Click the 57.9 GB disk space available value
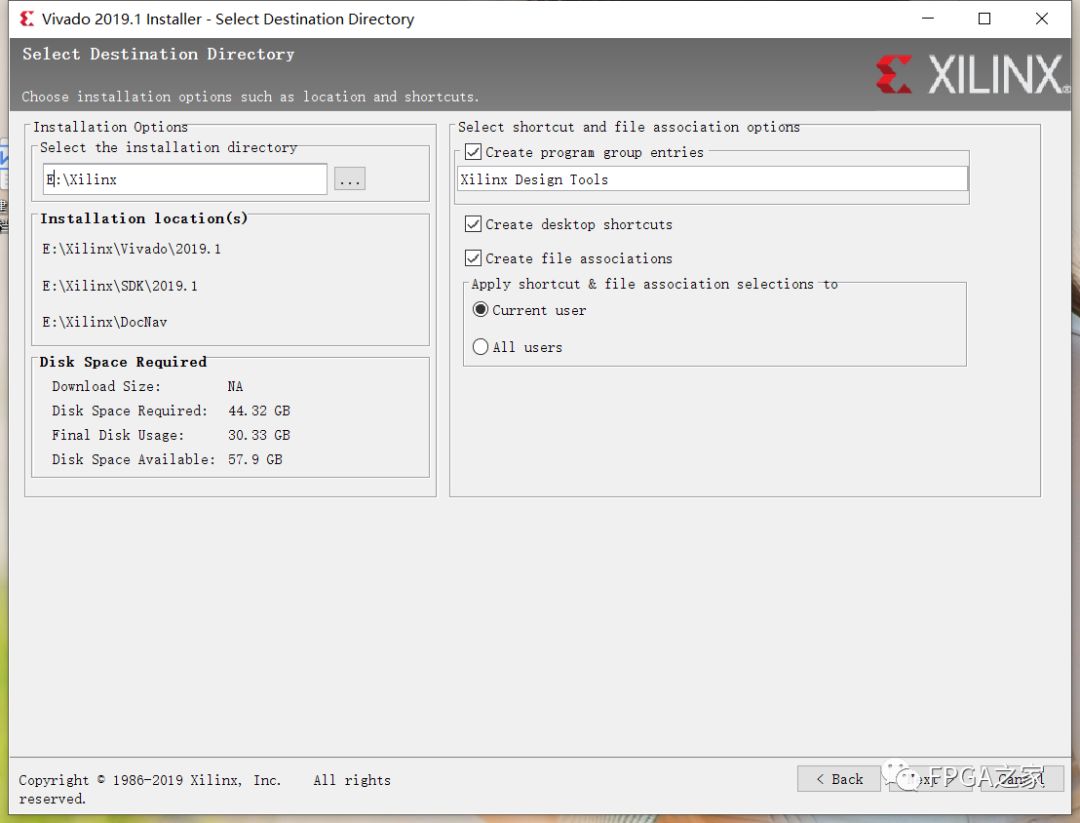The width and height of the screenshot is (1080, 823). [x=255, y=459]
